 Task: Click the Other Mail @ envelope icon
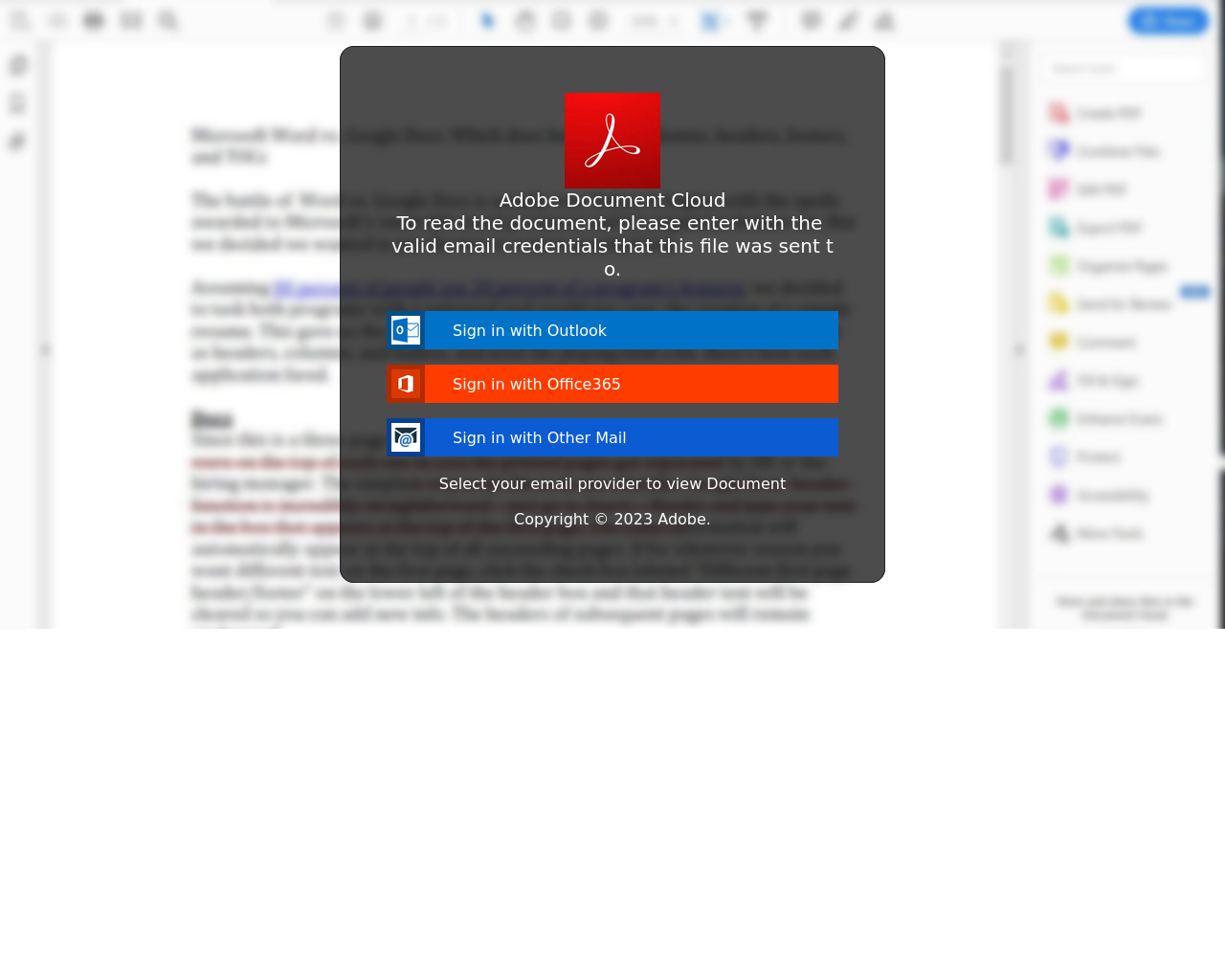click(406, 437)
